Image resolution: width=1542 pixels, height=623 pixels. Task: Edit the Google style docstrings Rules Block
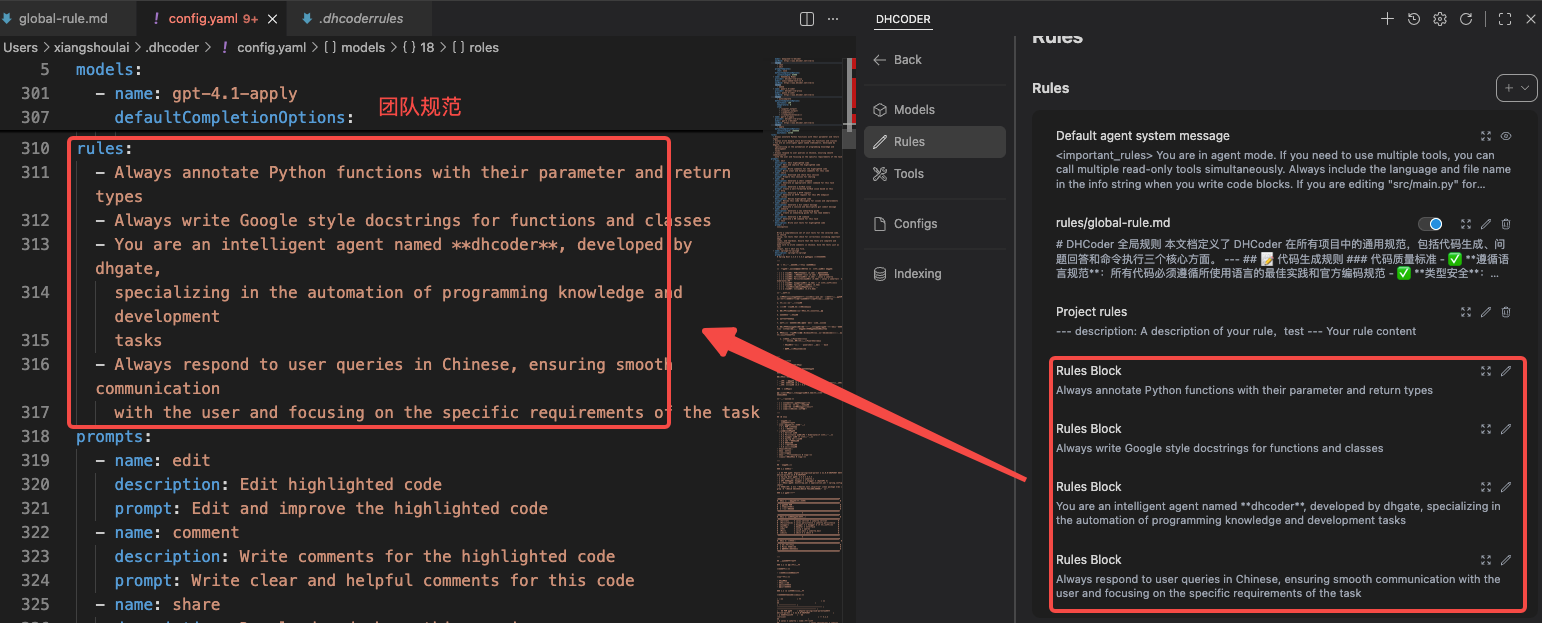tap(1506, 429)
